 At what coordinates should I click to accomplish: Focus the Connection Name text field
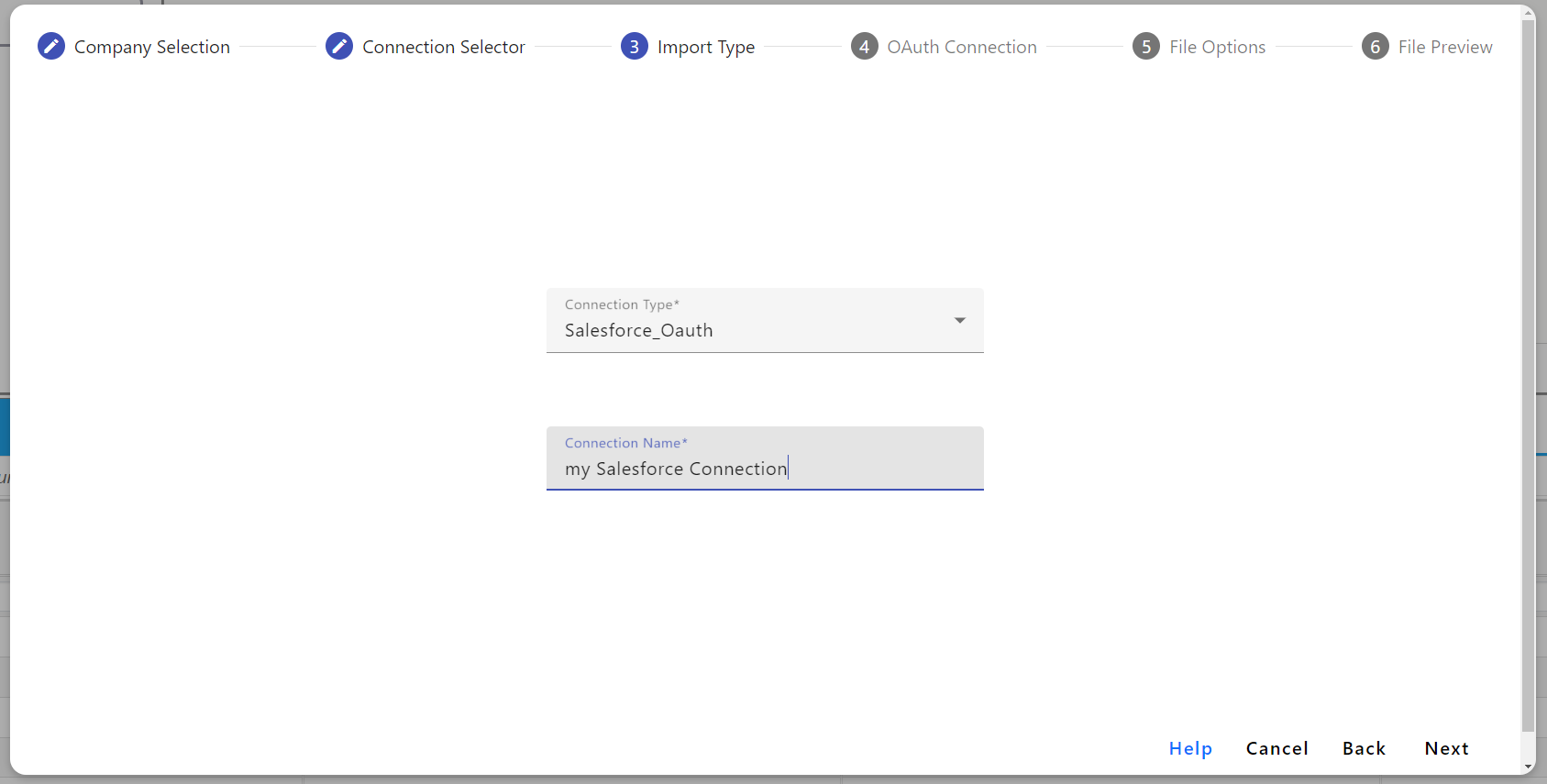pos(764,468)
